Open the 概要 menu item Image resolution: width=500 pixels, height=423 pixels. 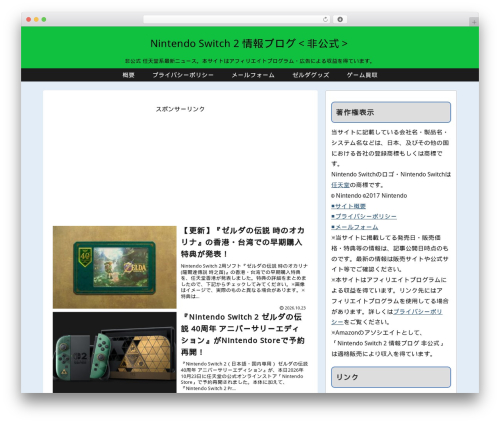point(128,75)
